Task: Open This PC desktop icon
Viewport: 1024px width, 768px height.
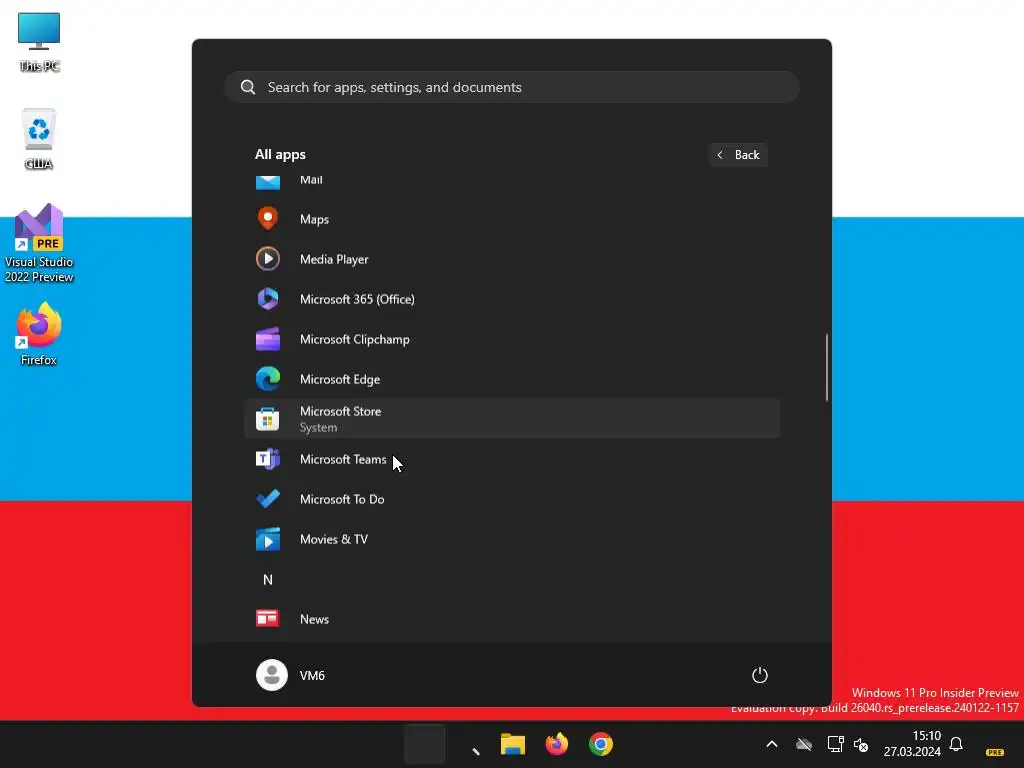Action: [x=39, y=42]
